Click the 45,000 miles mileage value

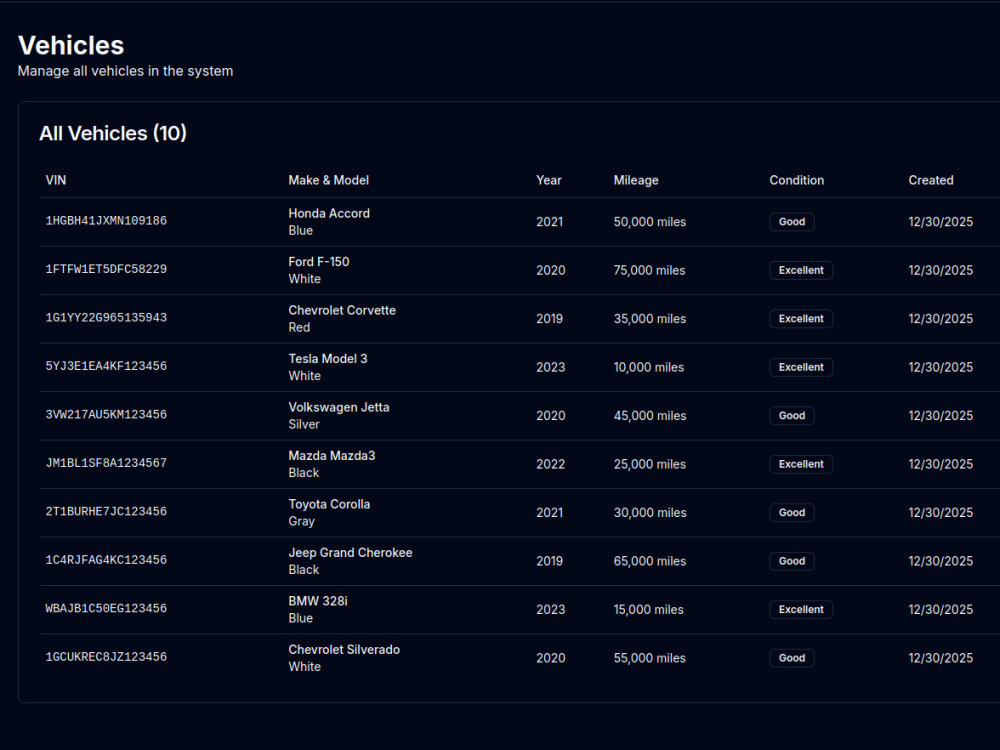point(650,416)
